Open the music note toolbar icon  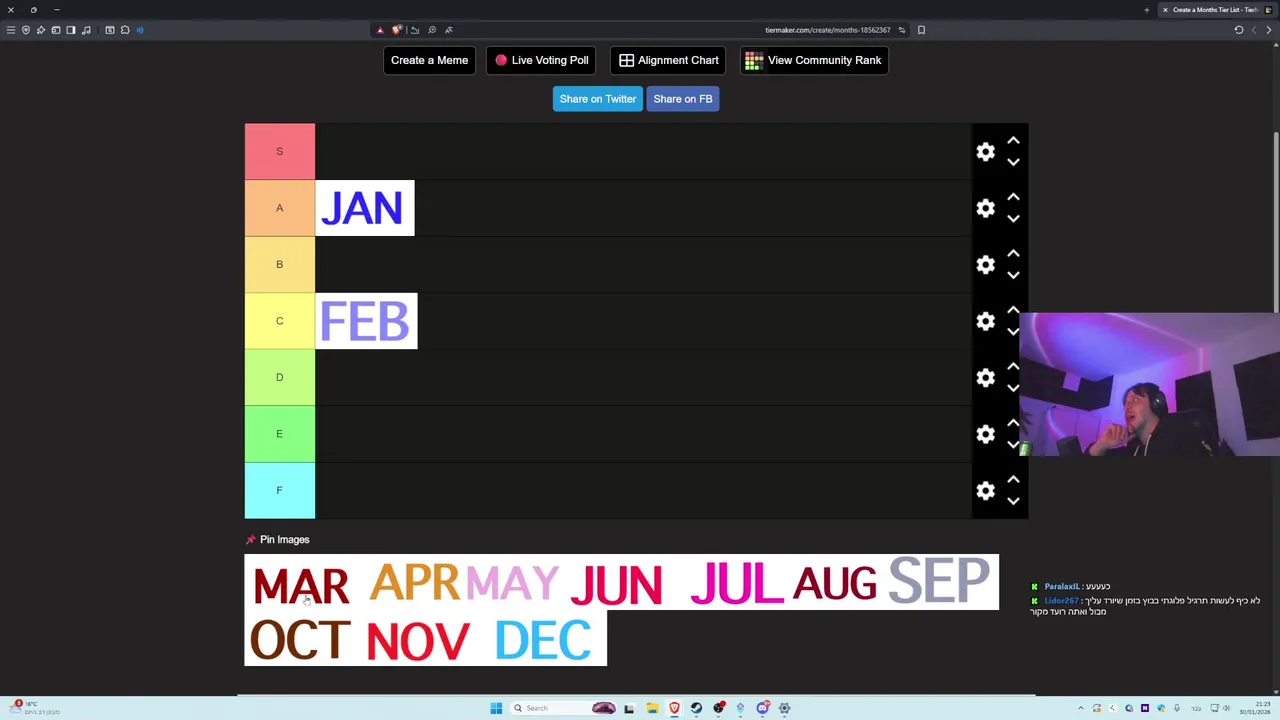coord(86,30)
